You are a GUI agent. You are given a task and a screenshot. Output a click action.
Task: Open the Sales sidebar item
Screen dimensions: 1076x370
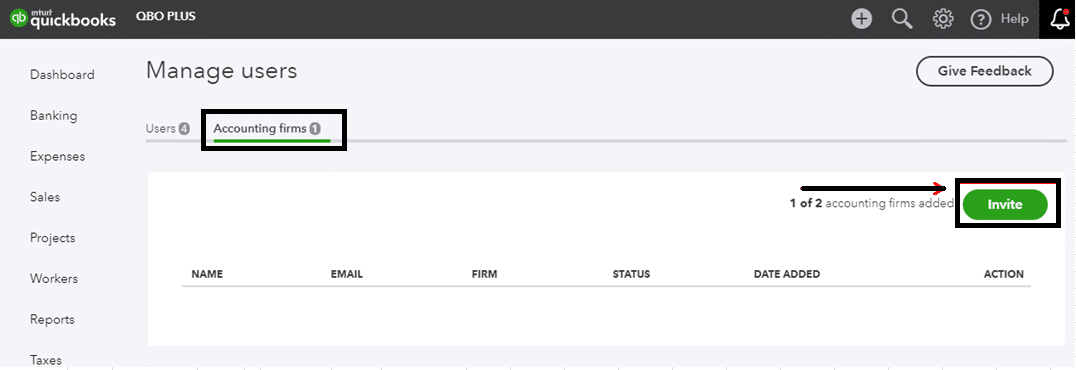pos(45,197)
